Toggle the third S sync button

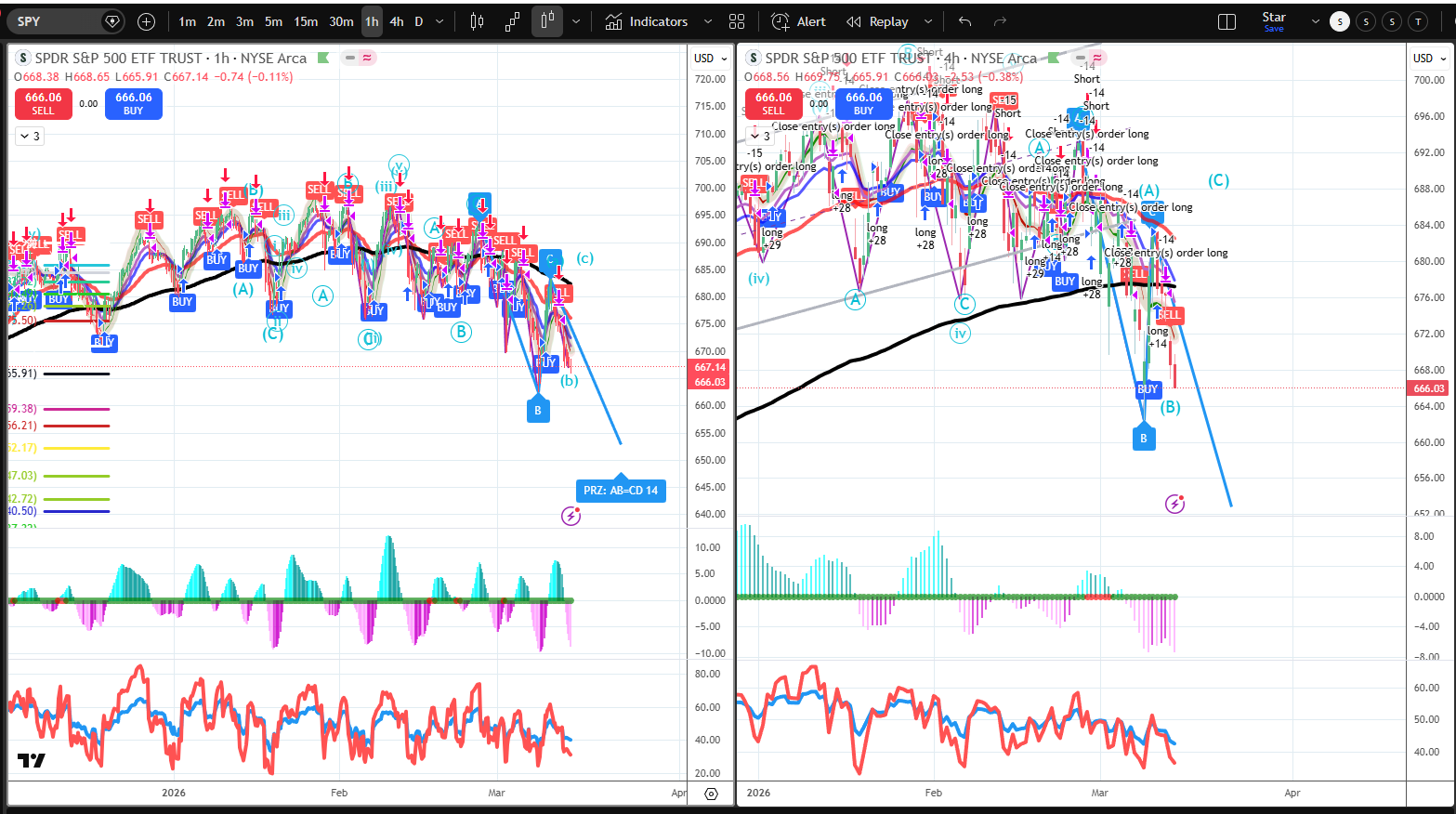pos(1392,21)
